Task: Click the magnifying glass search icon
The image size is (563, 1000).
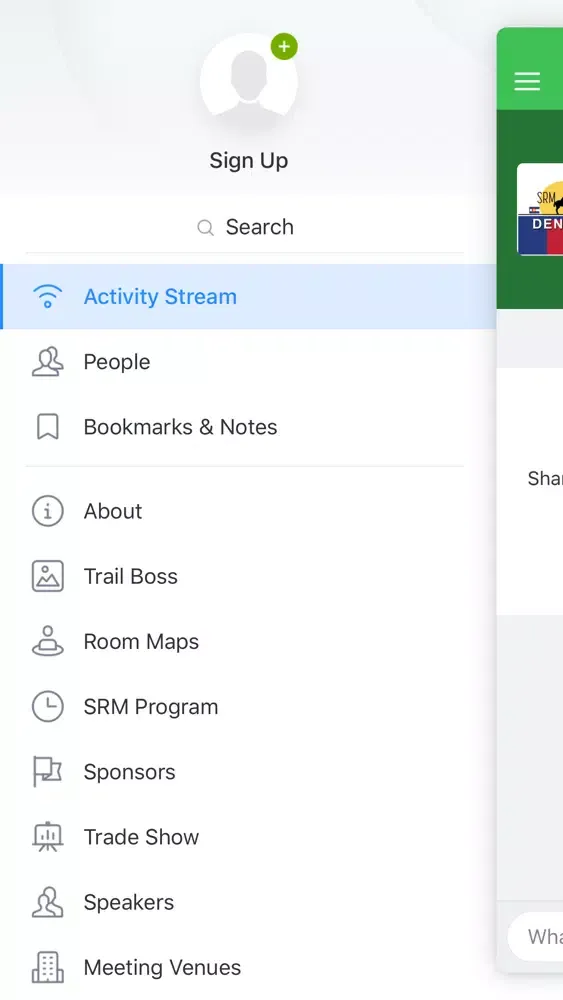Action: [x=205, y=228]
